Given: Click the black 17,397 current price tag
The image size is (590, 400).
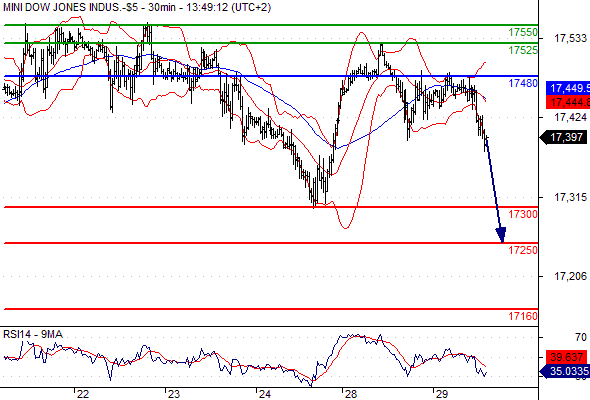Looking at the screenshot, I should pos(564,137).
